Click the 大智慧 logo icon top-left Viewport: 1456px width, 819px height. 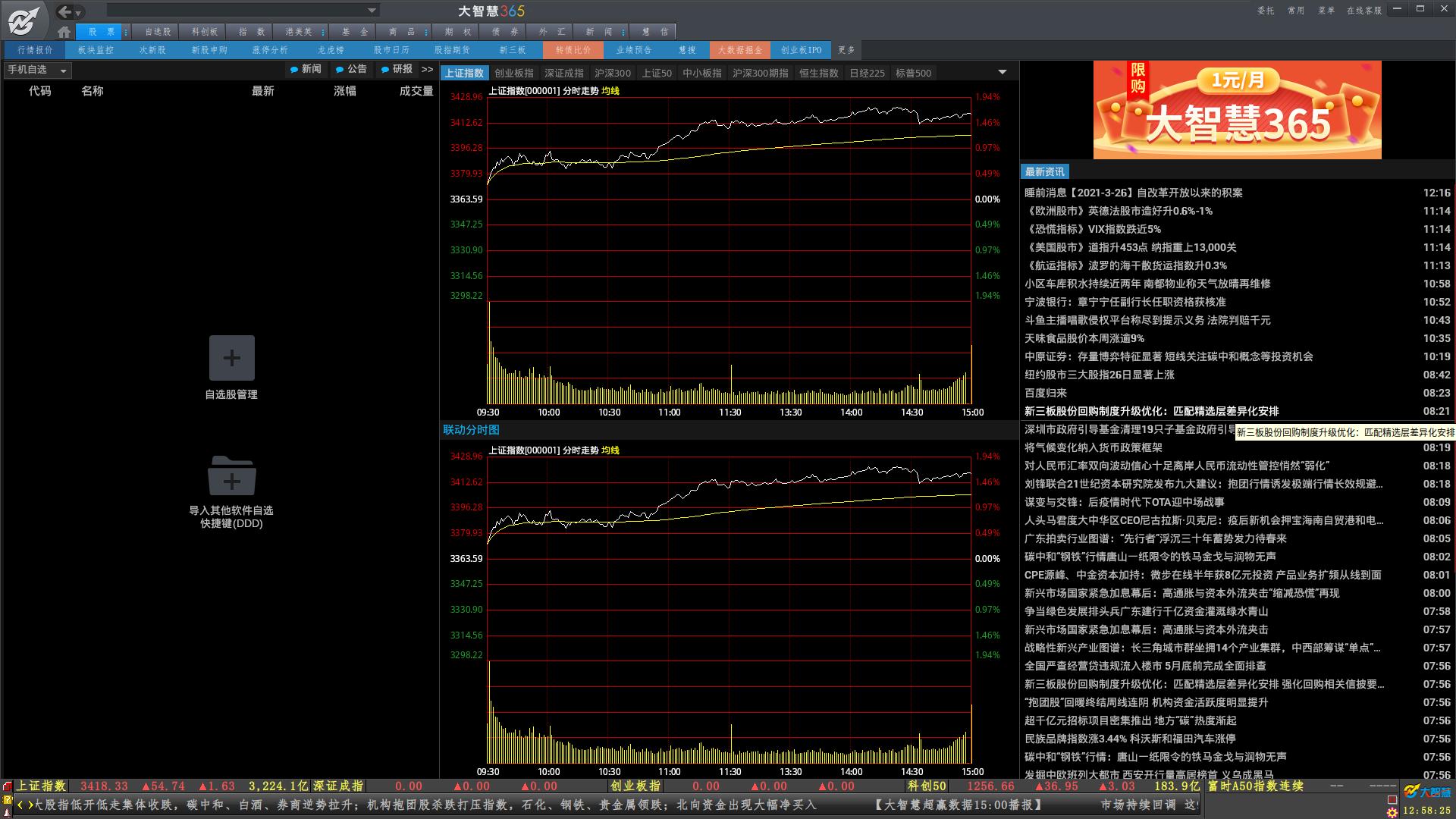point(24,20)
